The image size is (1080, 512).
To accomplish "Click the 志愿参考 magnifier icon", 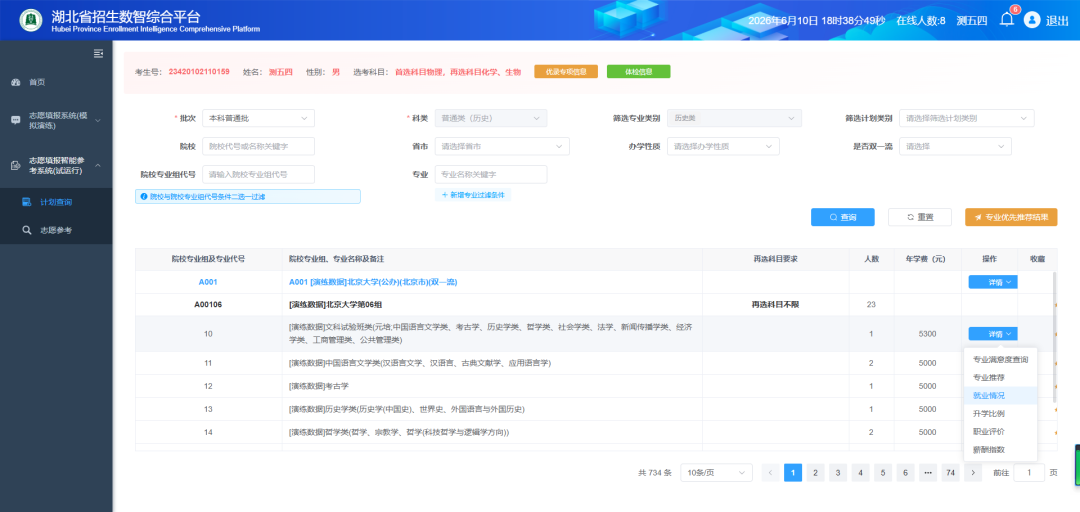I will point(27,230).
